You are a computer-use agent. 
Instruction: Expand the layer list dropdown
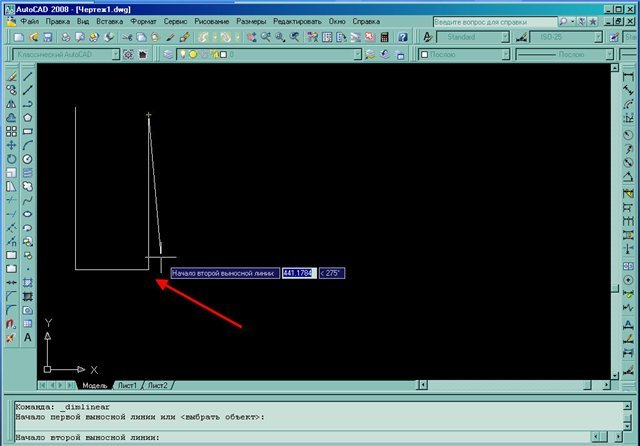pyautogui.click(x=358, y=54)
